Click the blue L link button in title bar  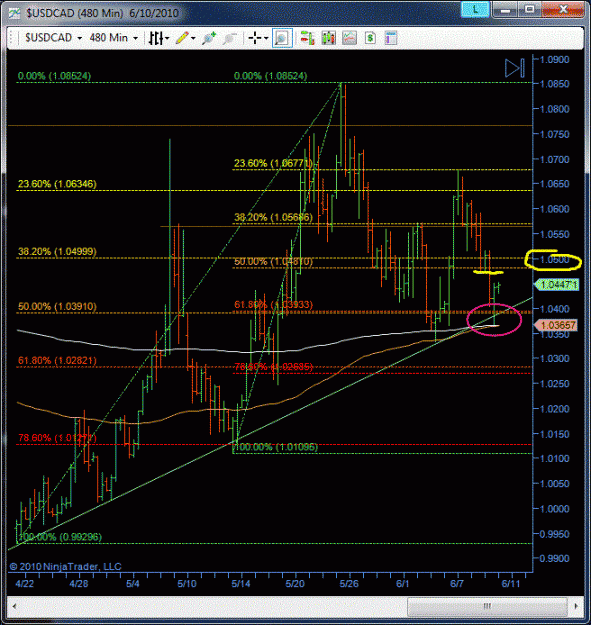click(475, 10)
